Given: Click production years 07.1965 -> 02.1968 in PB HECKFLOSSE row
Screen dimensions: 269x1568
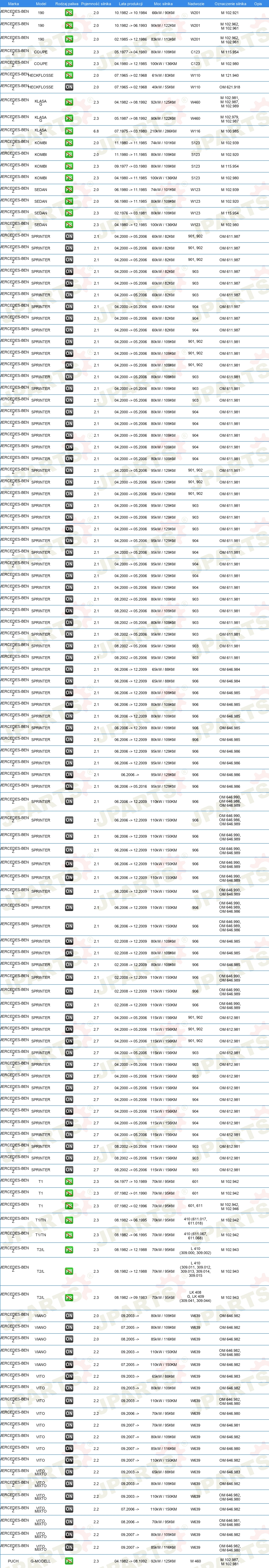Looking at the screenshot, I should click(131, 75).
